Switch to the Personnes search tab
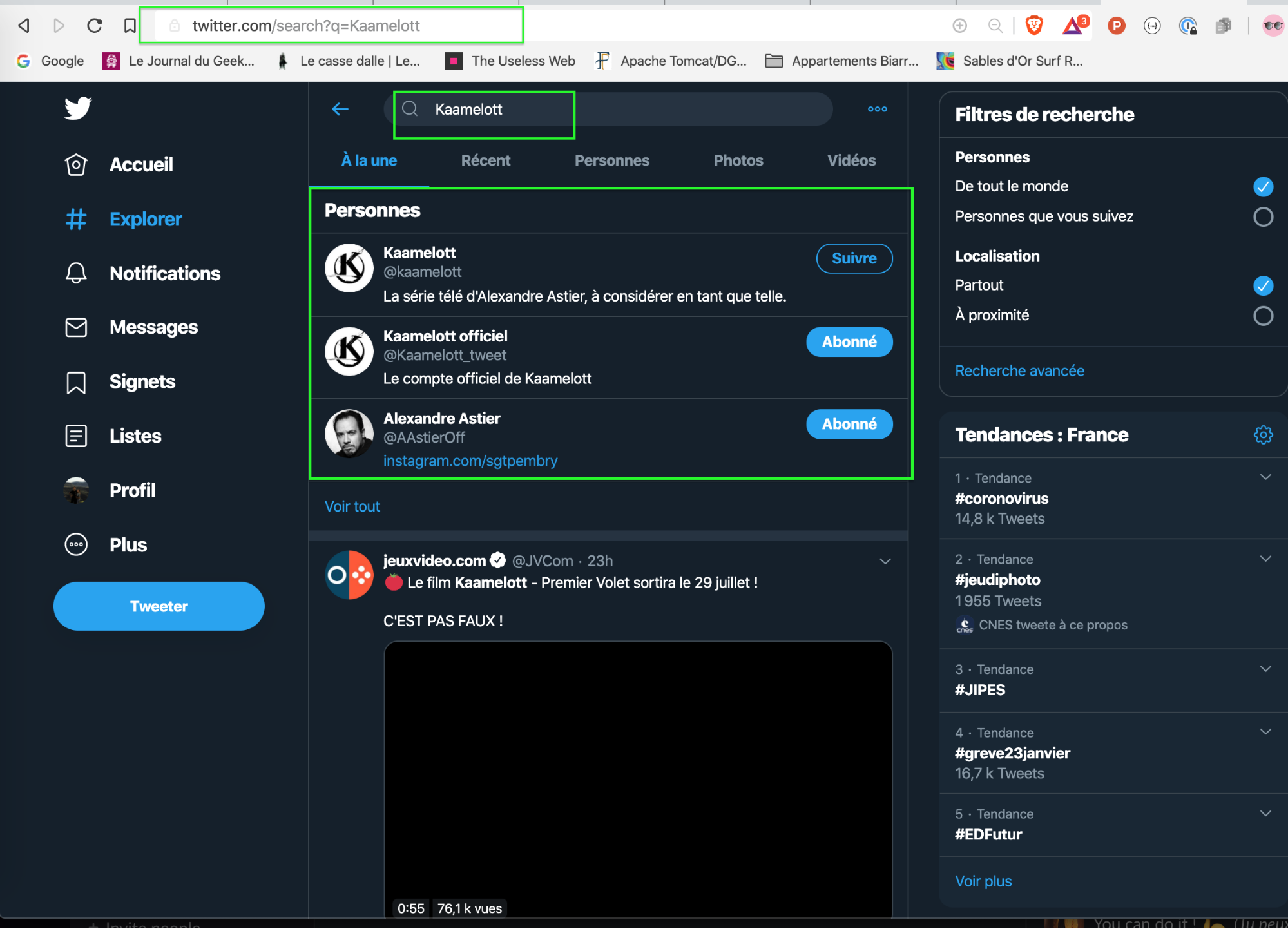 coord(613,161)
